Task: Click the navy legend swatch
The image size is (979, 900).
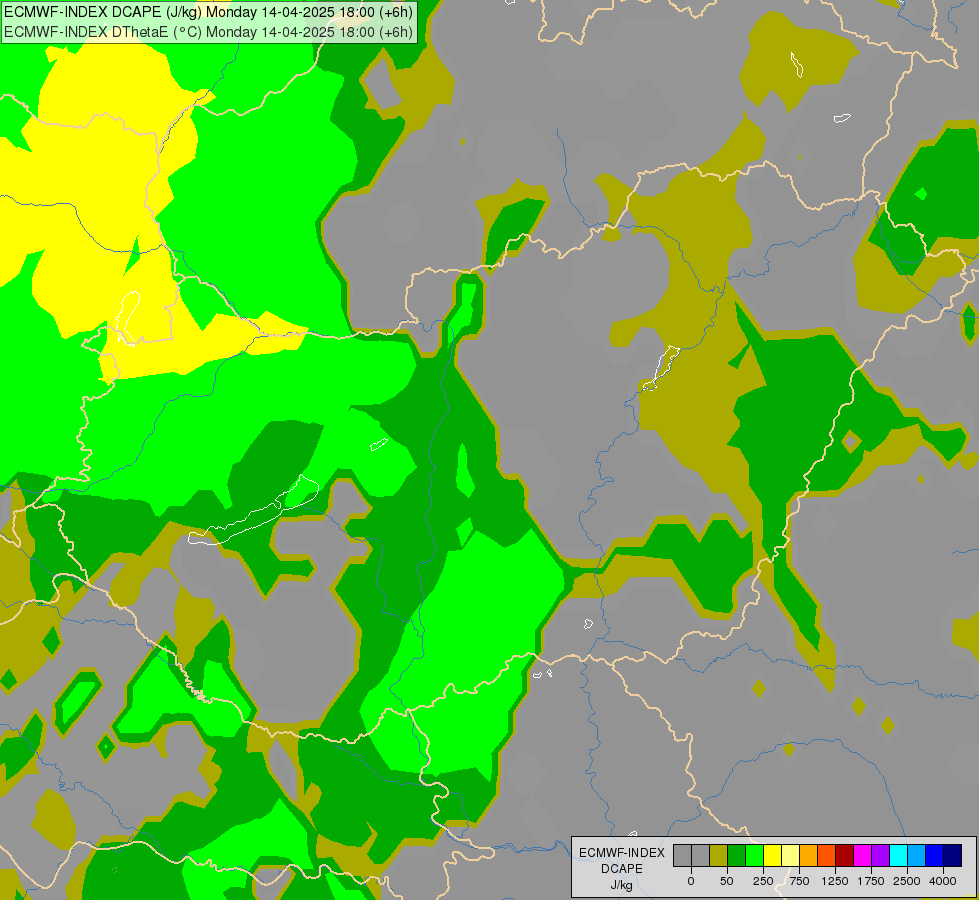Action: coord(953,855)
